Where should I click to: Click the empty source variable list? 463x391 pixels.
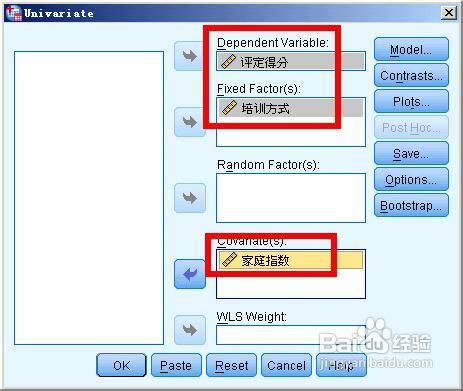(x=89, y=198)
